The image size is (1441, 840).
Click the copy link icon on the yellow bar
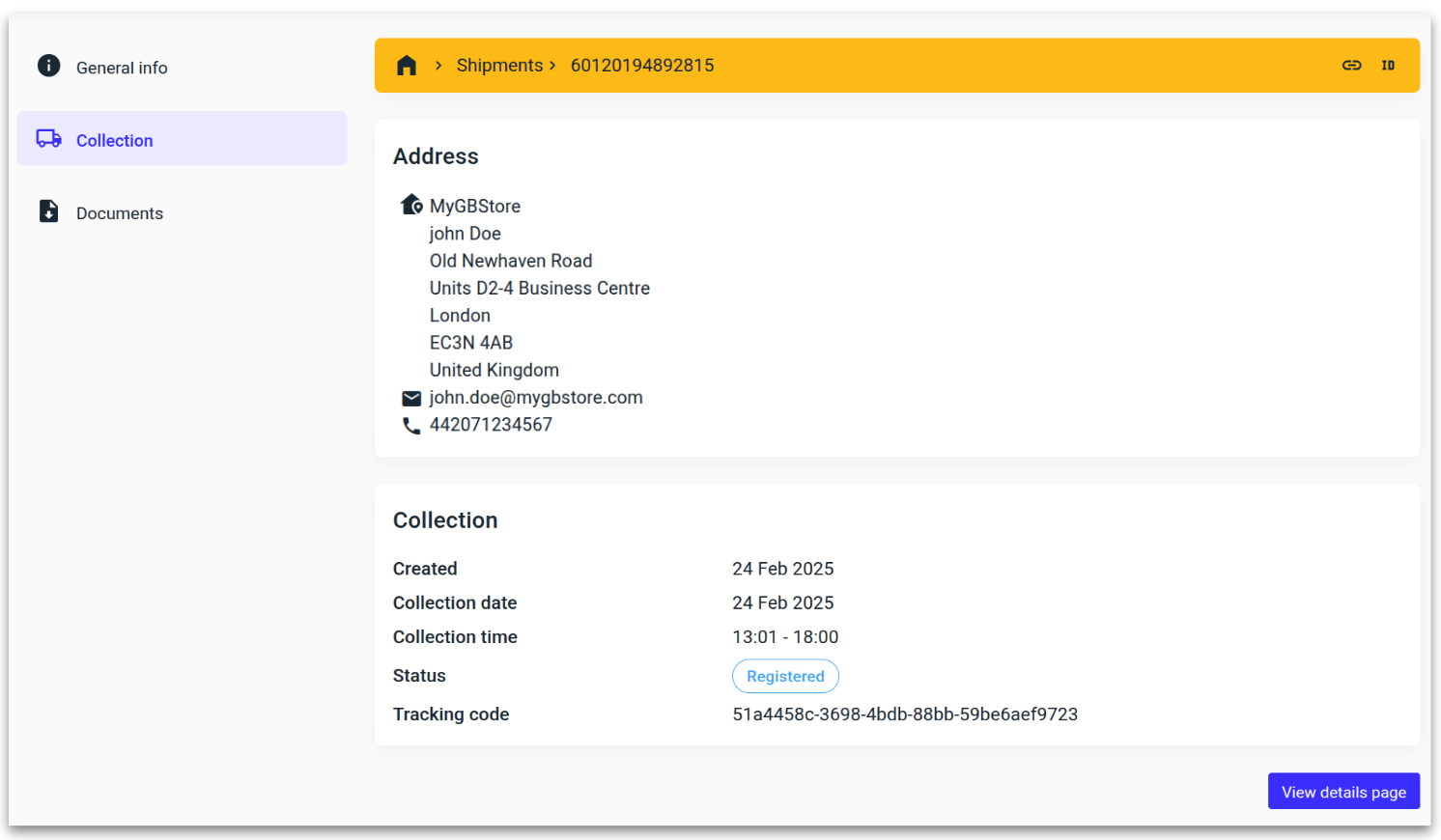click(x=1351, y=65)
